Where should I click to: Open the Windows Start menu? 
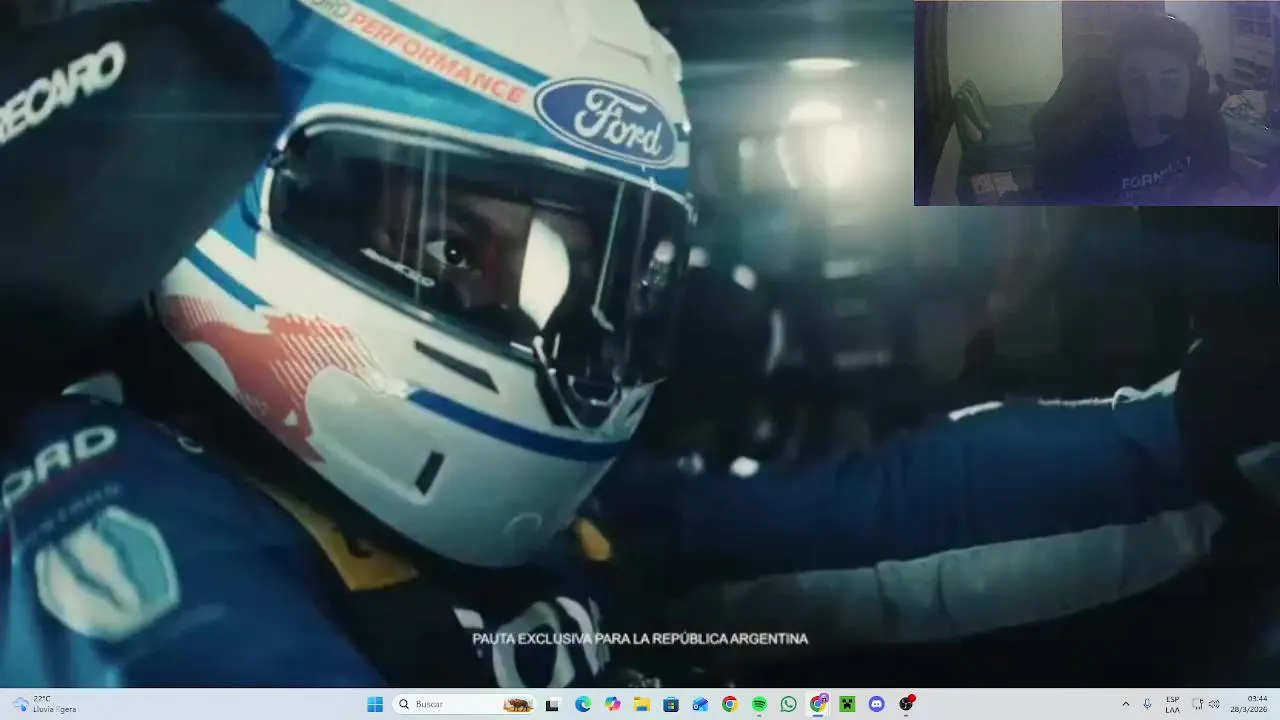point(375,704)
